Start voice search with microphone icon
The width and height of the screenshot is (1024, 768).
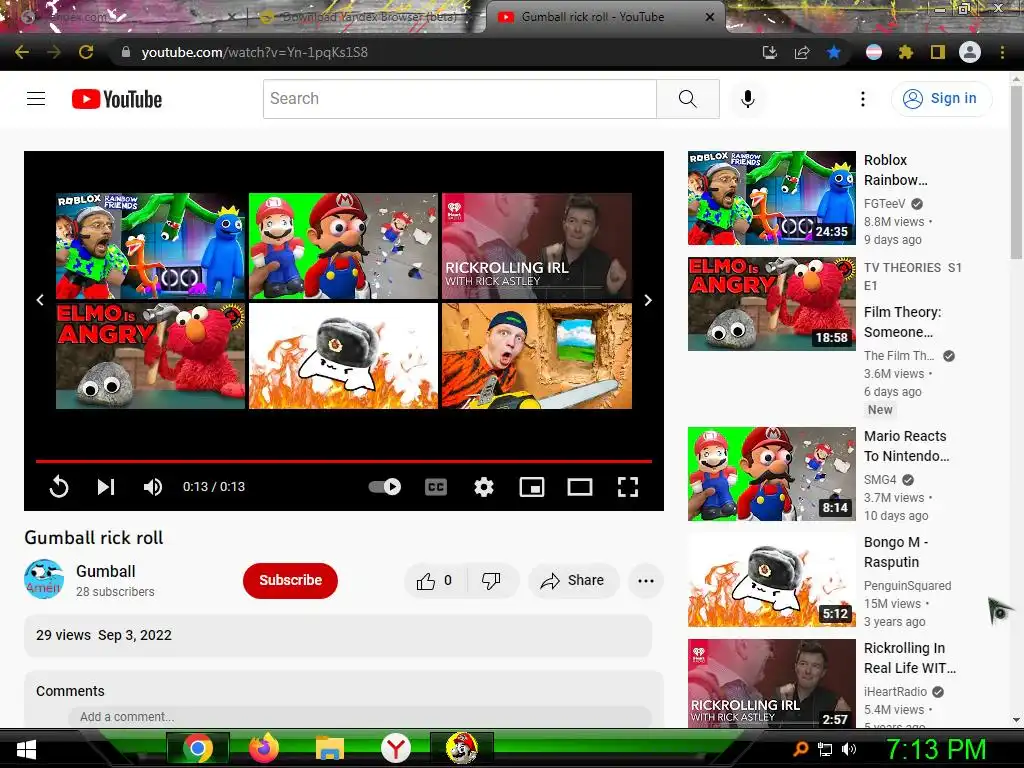click(x=748, y=99)
